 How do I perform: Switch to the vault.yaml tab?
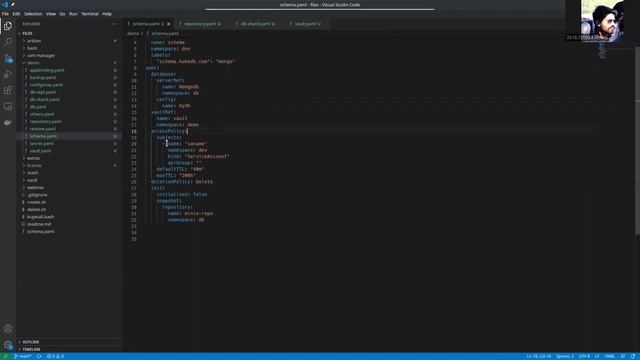tap(307, 24)
